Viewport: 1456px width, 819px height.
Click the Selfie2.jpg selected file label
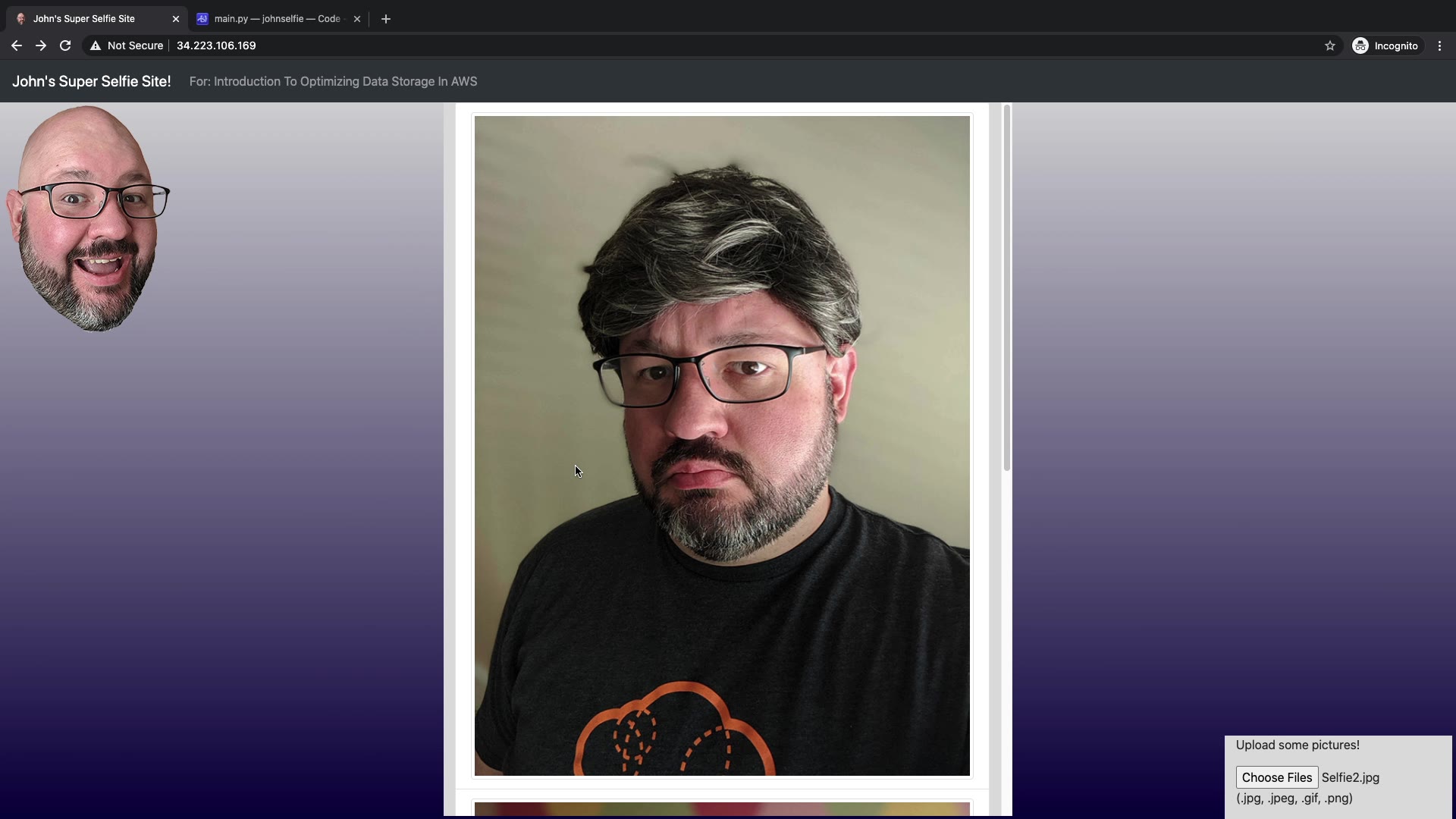tap(1350, 777)
